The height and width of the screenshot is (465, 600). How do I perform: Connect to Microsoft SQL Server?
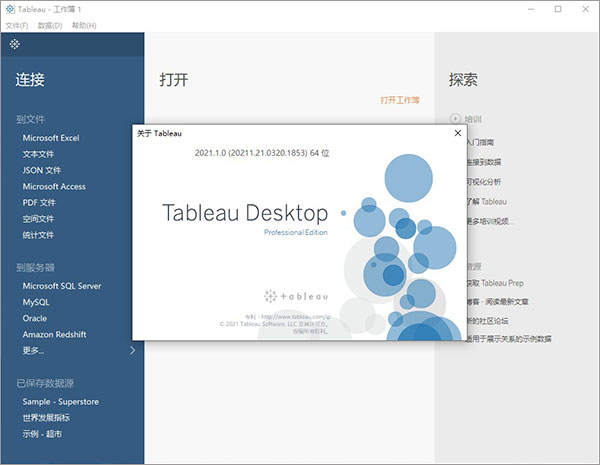tap(62, 286)
